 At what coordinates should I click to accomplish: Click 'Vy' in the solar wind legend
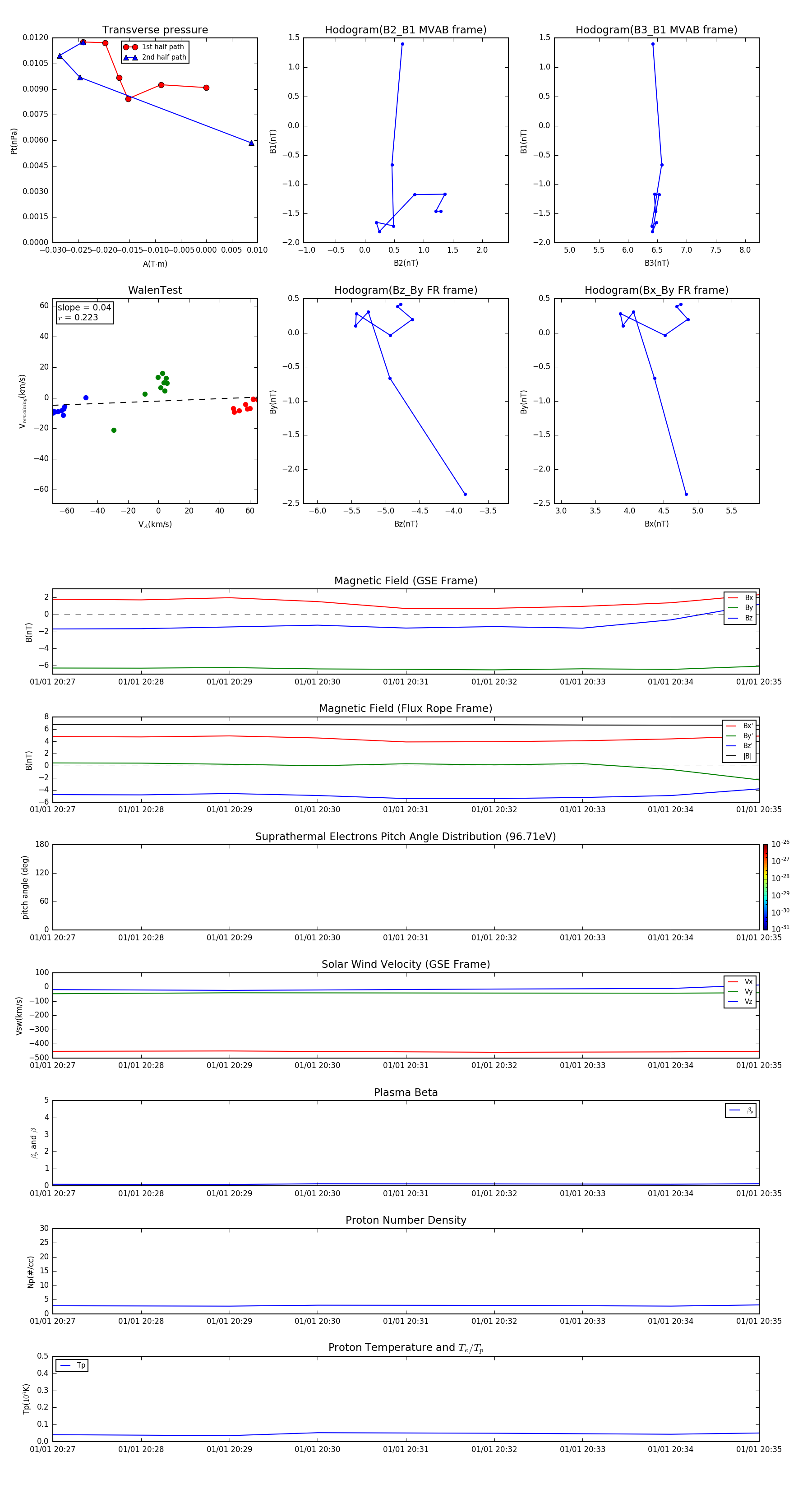pos(748,992)
